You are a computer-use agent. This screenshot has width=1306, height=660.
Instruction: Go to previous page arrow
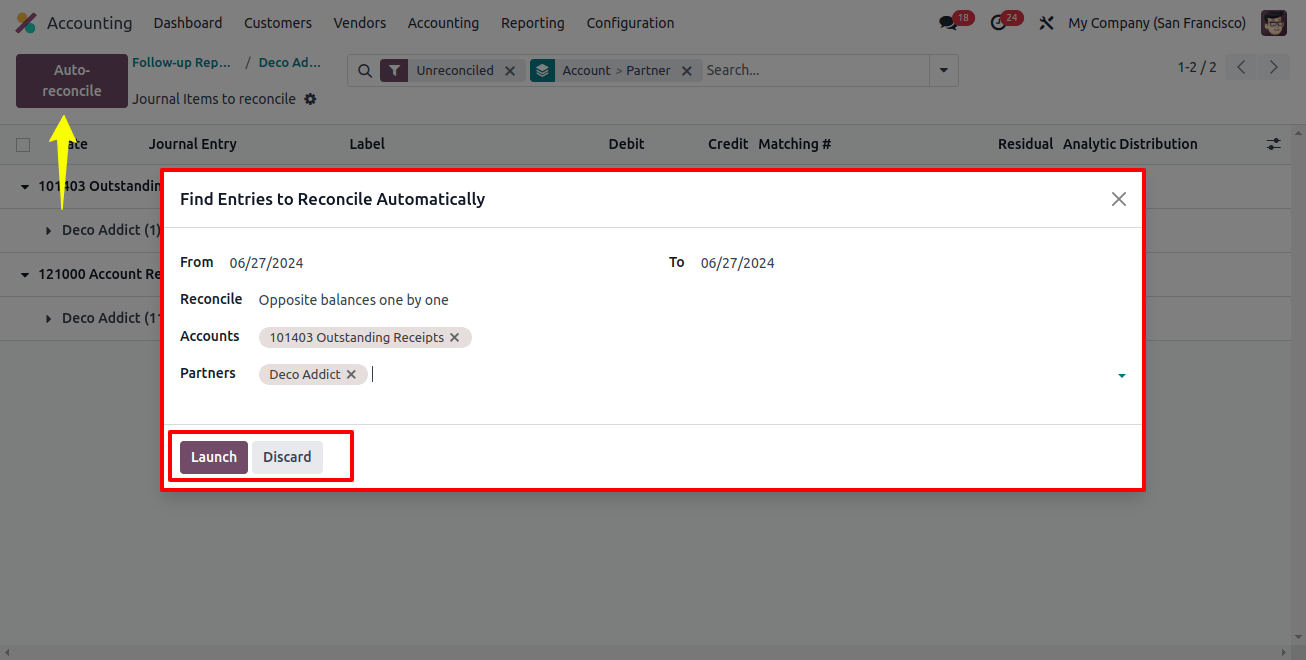[x=1241, y=67]
